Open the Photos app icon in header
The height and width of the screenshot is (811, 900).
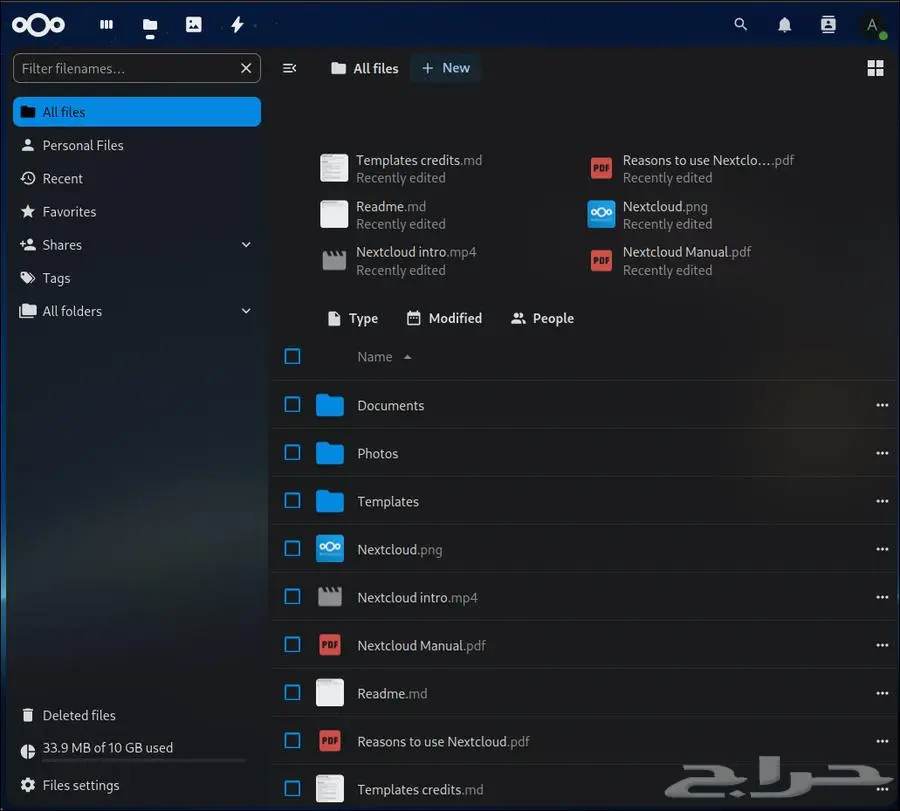193,25
